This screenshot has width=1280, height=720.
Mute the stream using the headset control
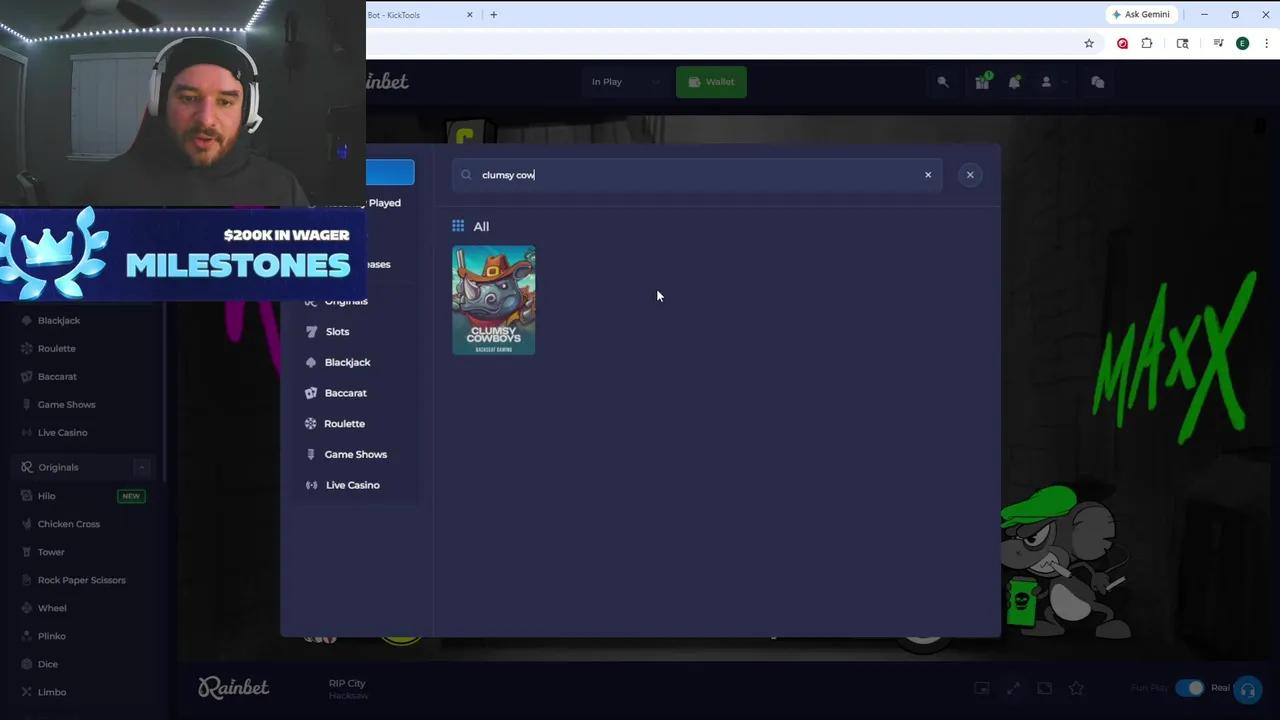click(1248, 688)
